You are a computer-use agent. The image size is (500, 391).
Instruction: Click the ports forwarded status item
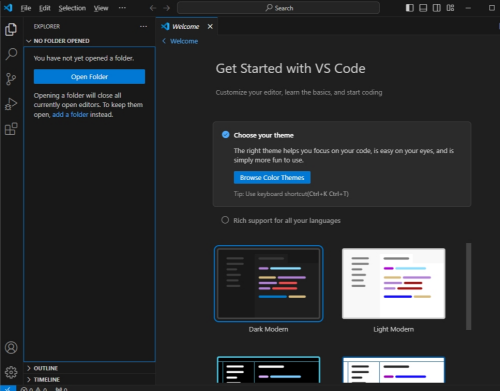click(61, 389)
